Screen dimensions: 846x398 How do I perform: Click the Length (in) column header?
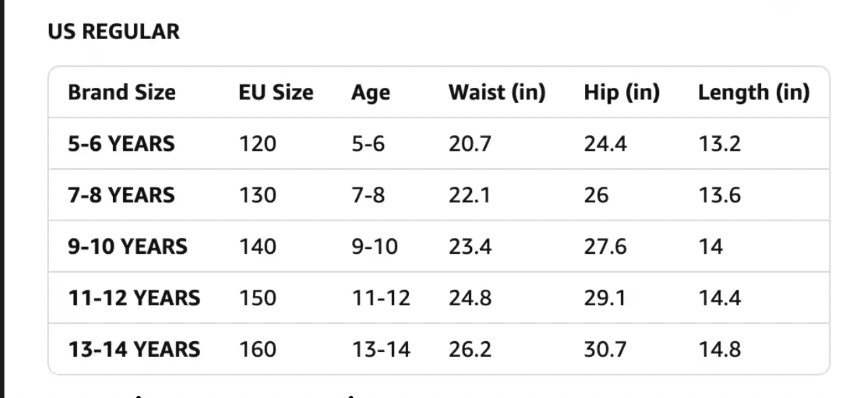[754, 93]
